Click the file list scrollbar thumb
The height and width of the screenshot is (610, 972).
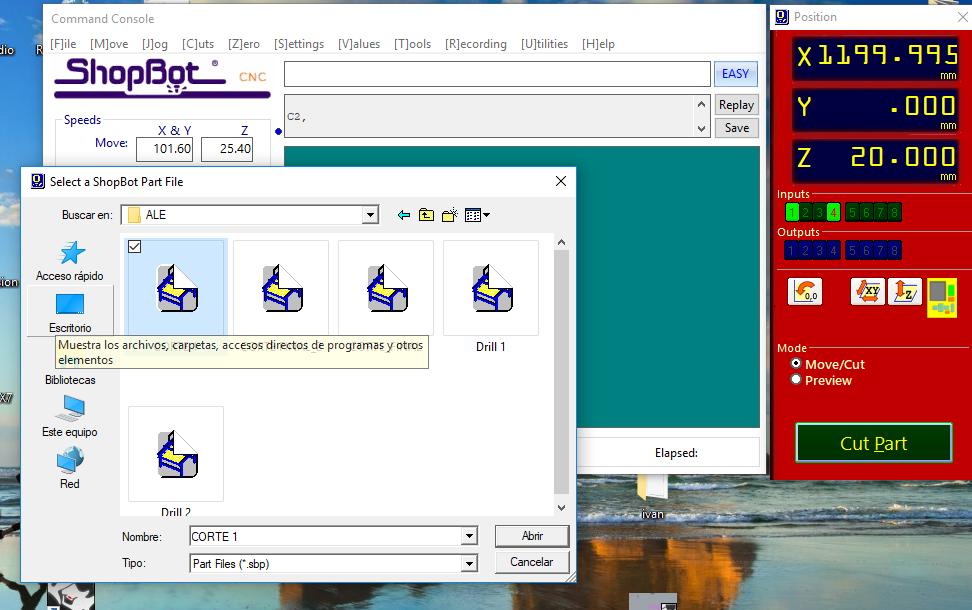561,372
